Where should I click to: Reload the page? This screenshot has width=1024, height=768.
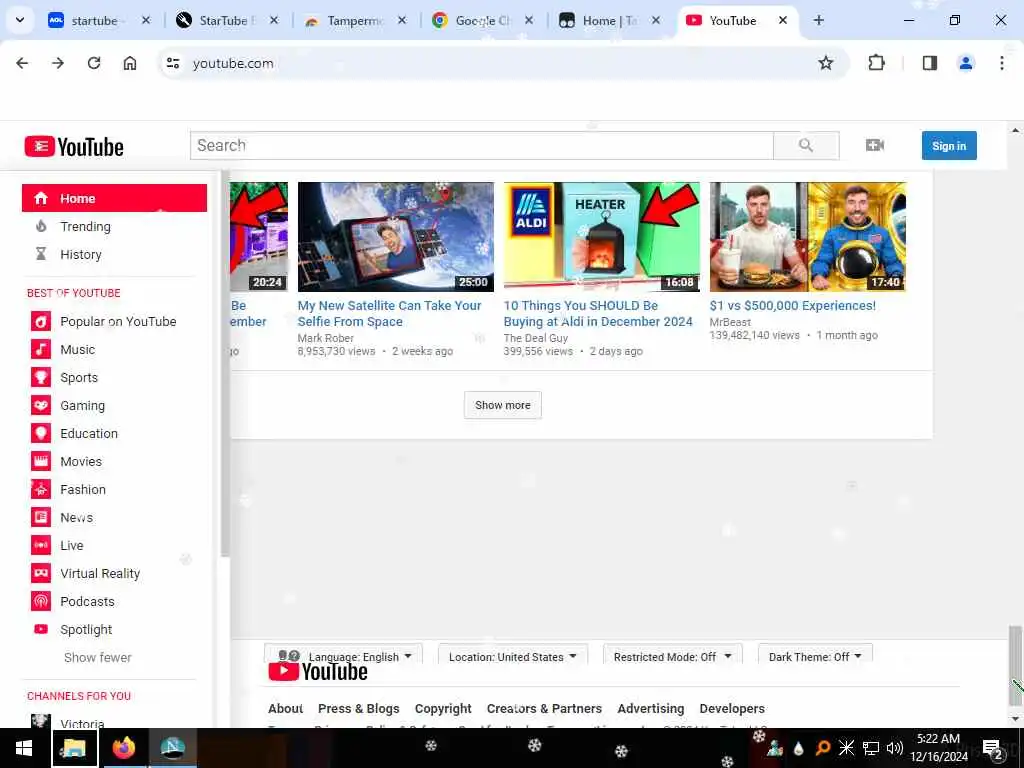(94, 63)
